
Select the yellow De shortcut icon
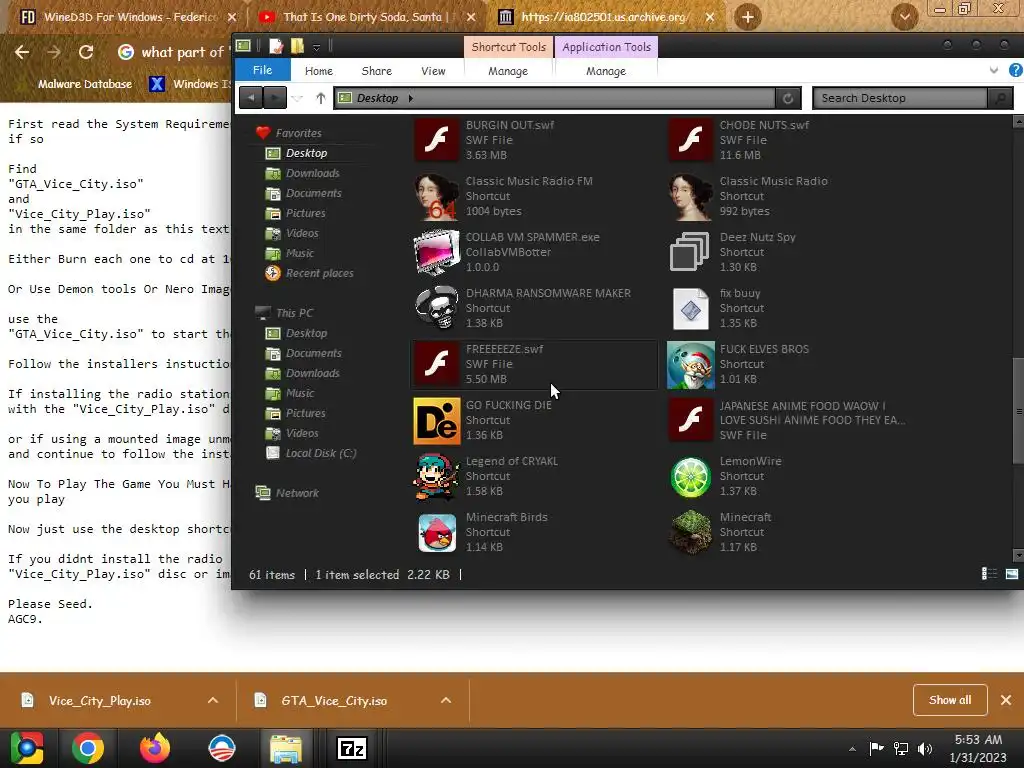click(436, 421)
